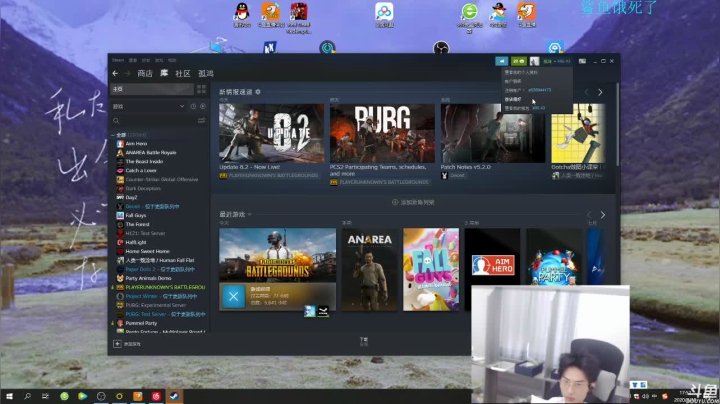
Task: Click the blue announcements megaphone icon
Action: coord(501,61)
